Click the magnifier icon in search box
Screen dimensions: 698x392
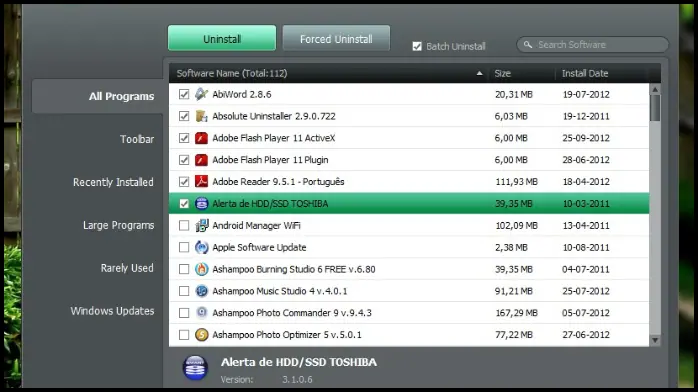click(x=528, y=44)
